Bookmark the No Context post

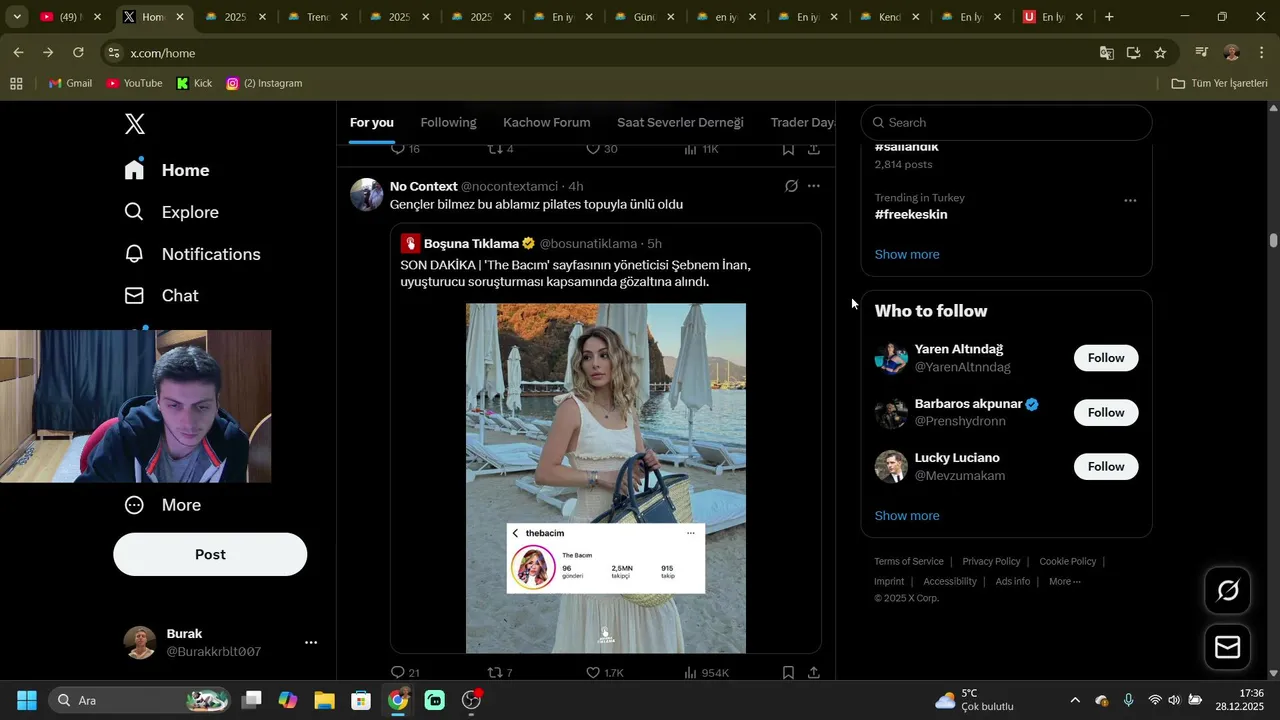pyautogui.click(x=788, y=673)
